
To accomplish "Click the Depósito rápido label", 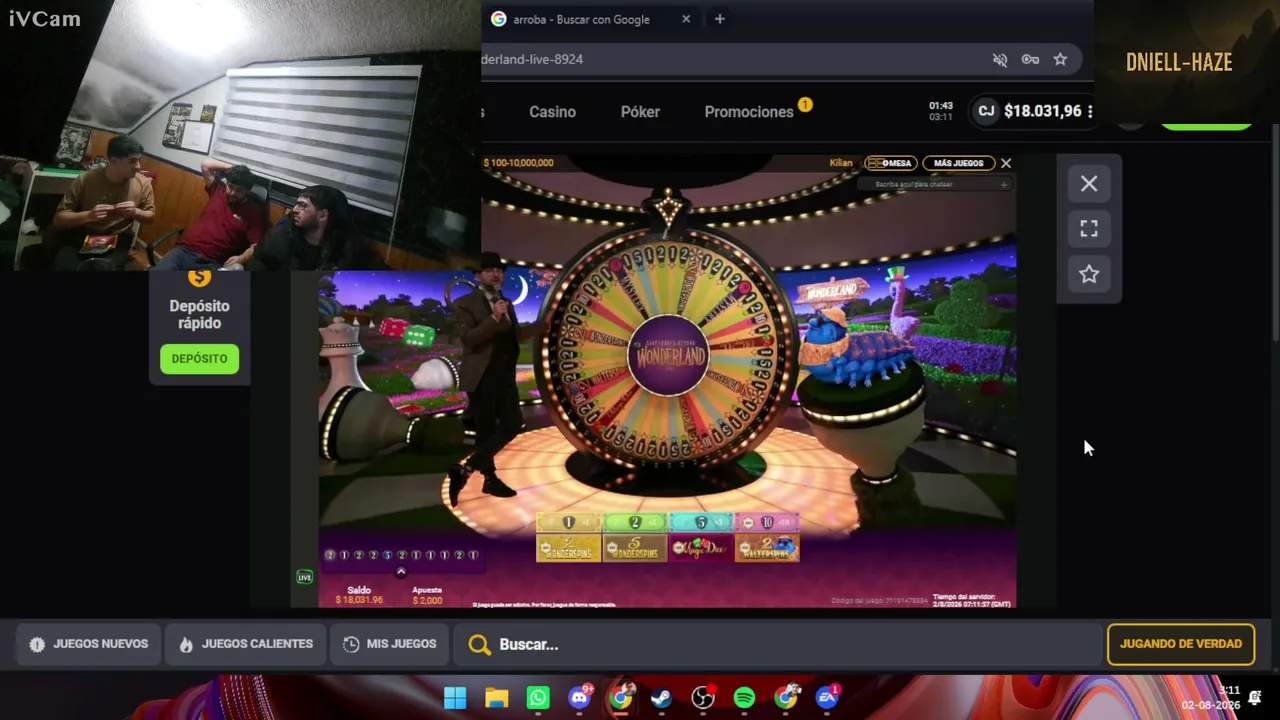I will [x=199, y=314].
